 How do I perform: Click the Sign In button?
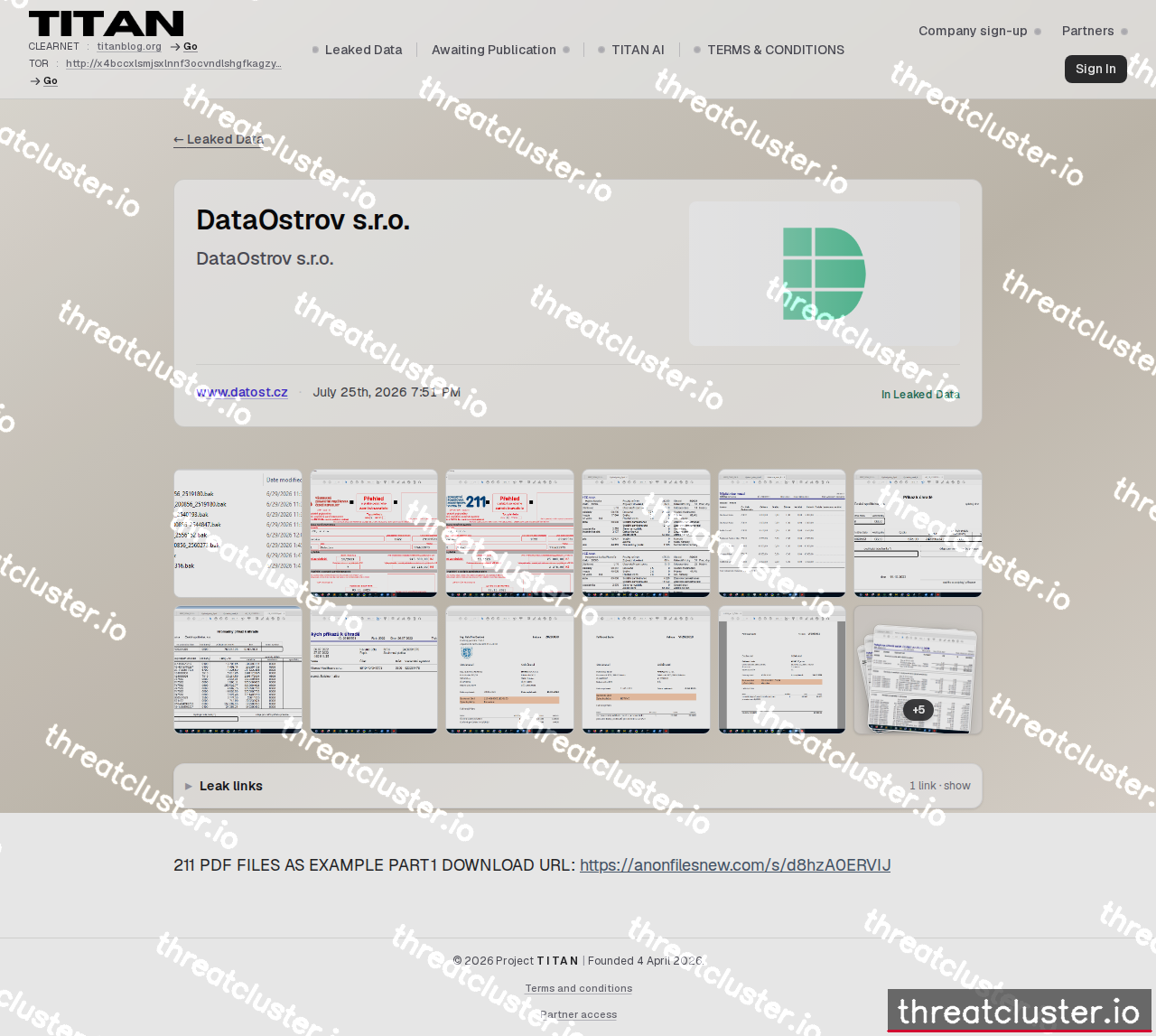coord(1095,69)
